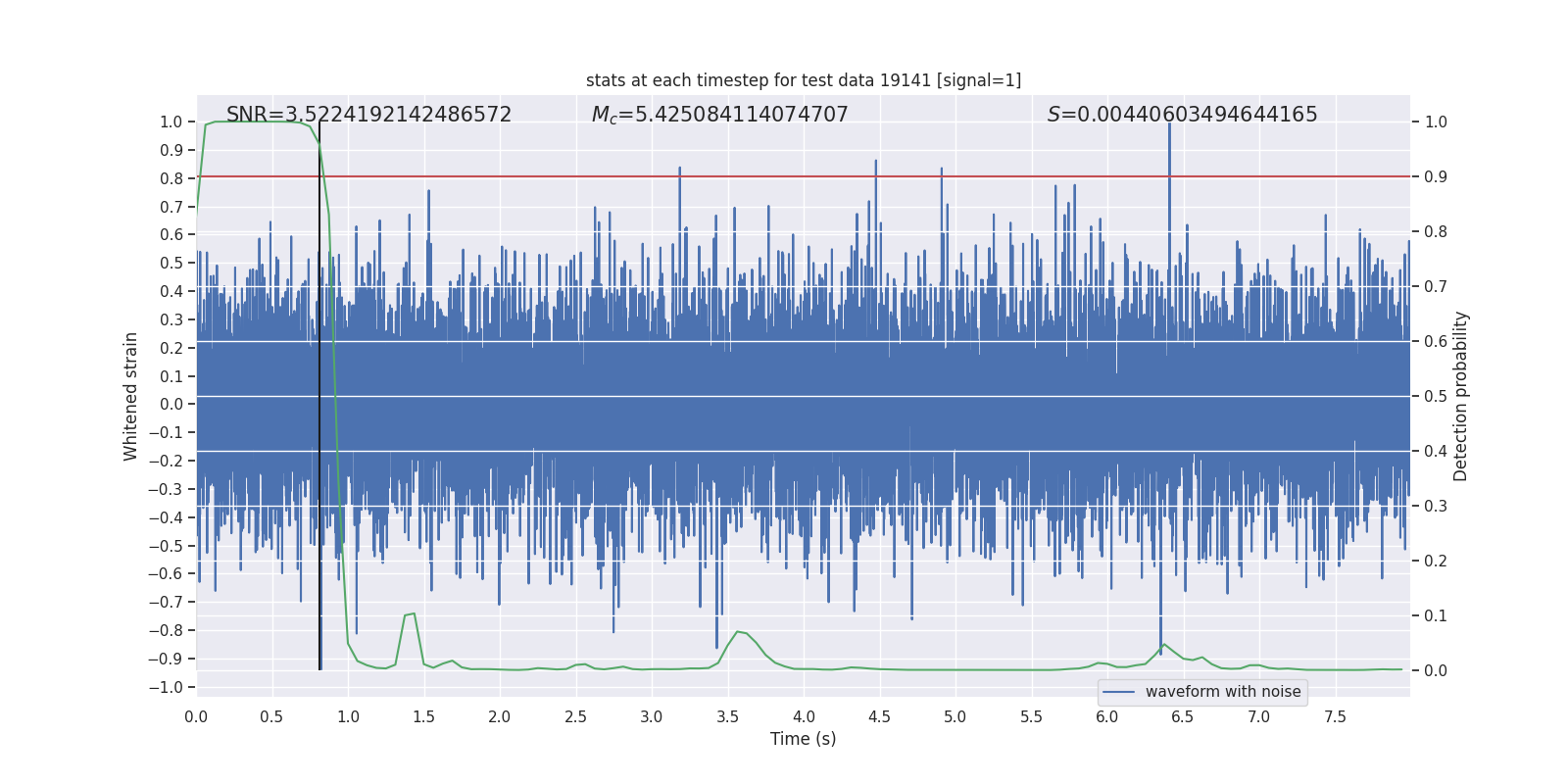Click the 0.5 tick on the Time axis
The height and width of the screenshot is (784, 1568).
pyautogui.click(x=271, y=716)
